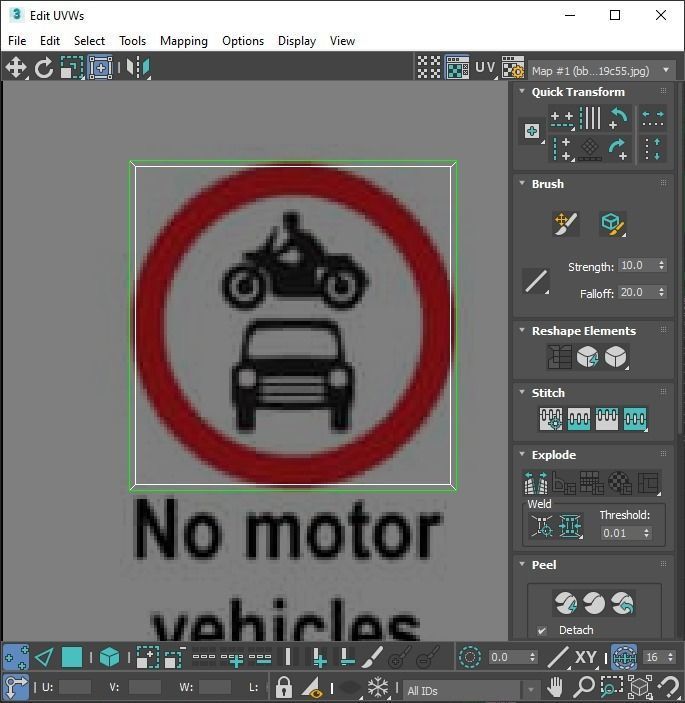Toggle Select by Element mode cube icon

point(109,657)
